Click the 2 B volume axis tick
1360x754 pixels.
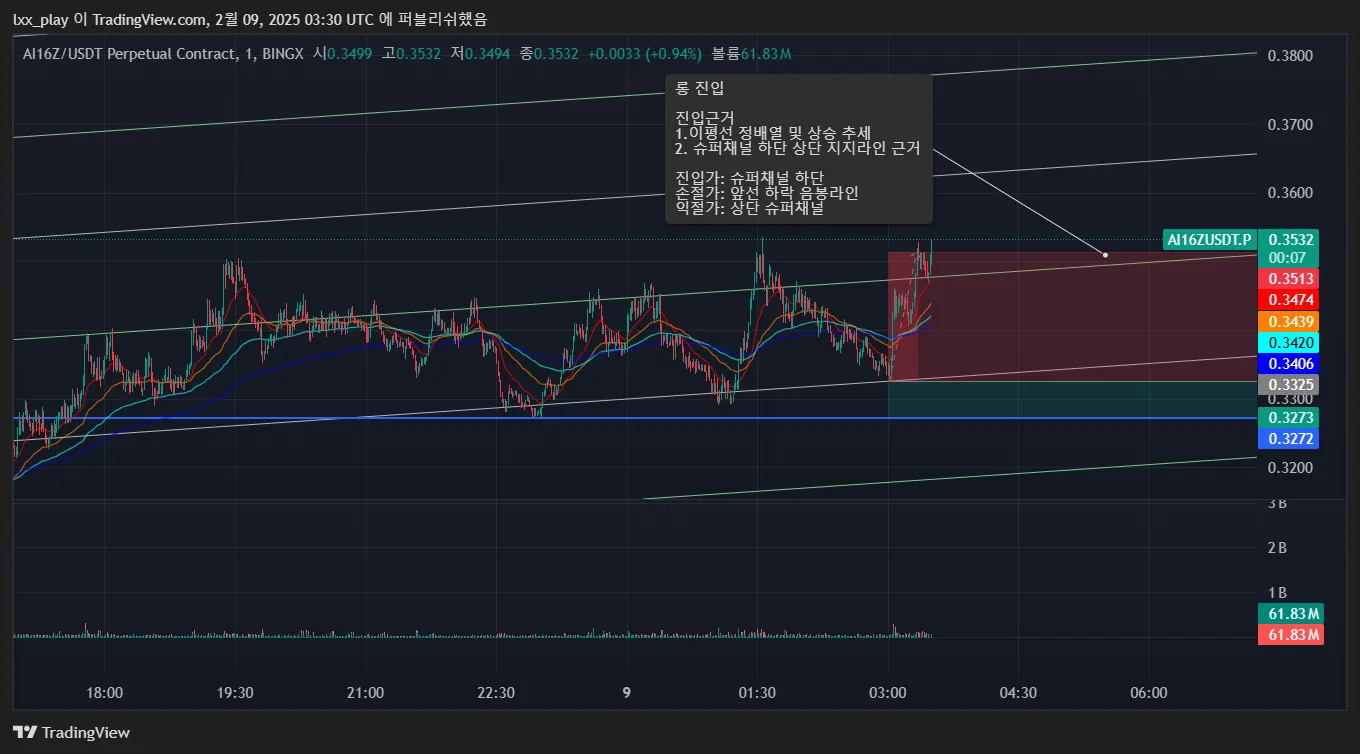point(1277,548)
